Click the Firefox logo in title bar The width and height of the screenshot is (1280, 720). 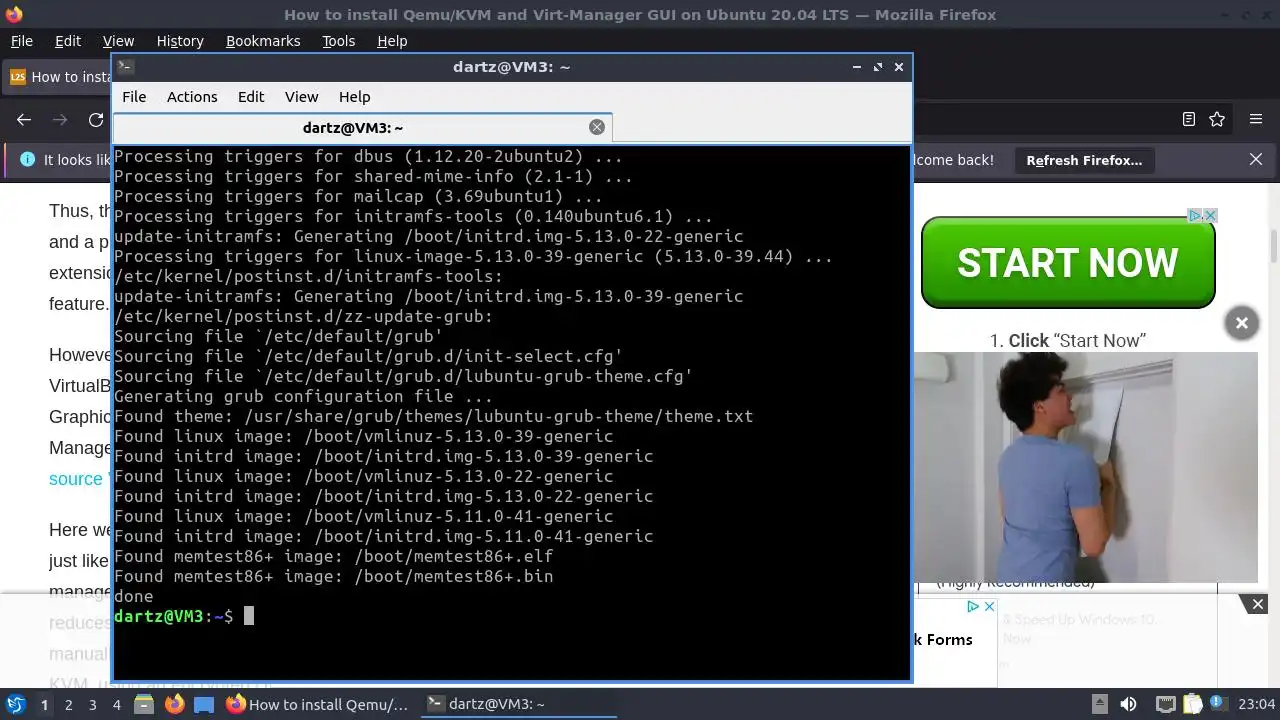pos(13,14)
